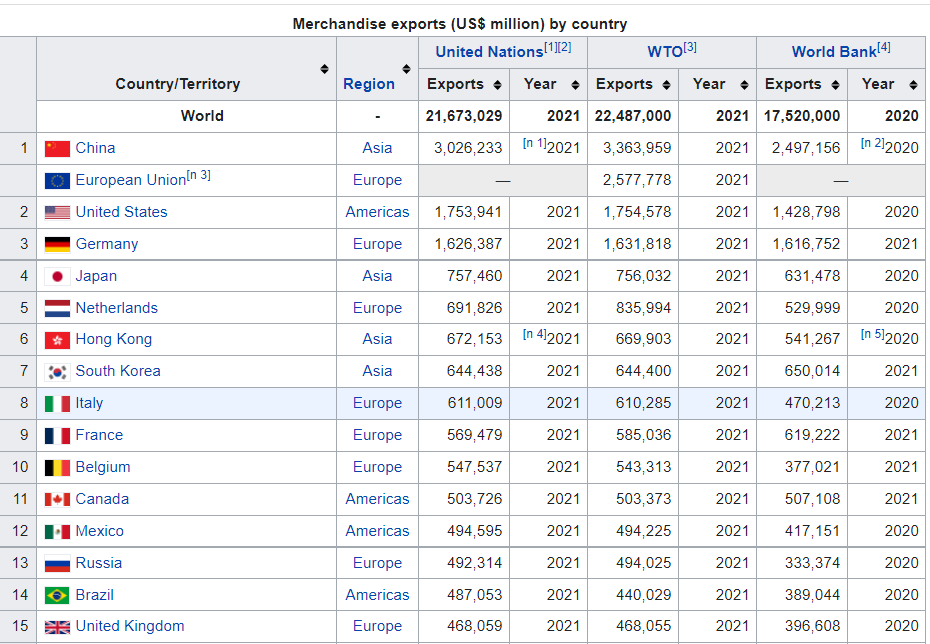930x644 pixels.
Task: Click the Brazil flag icon
Action: click(57, 595)
